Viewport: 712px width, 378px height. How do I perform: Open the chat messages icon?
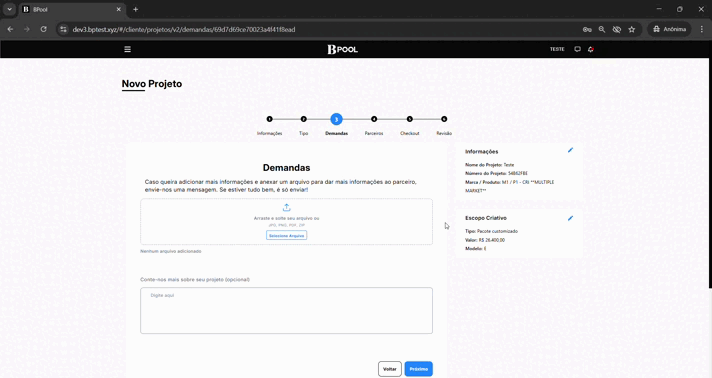(x=577, y=49)
